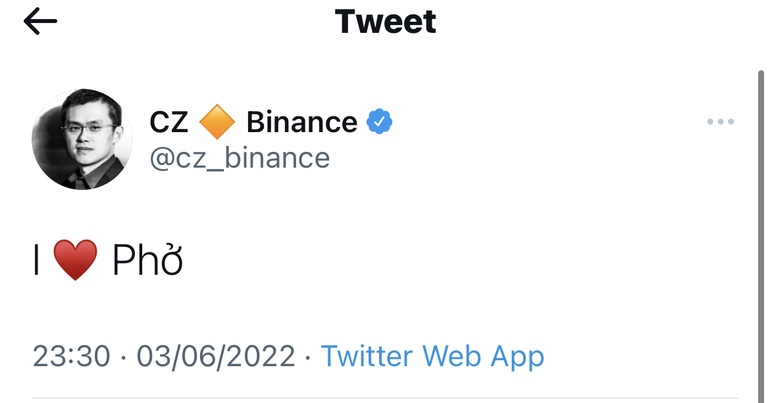The width and height of the screenshot is (770, 403).
Task: Click the 03/06/2022 date
Action: point(216,356)
